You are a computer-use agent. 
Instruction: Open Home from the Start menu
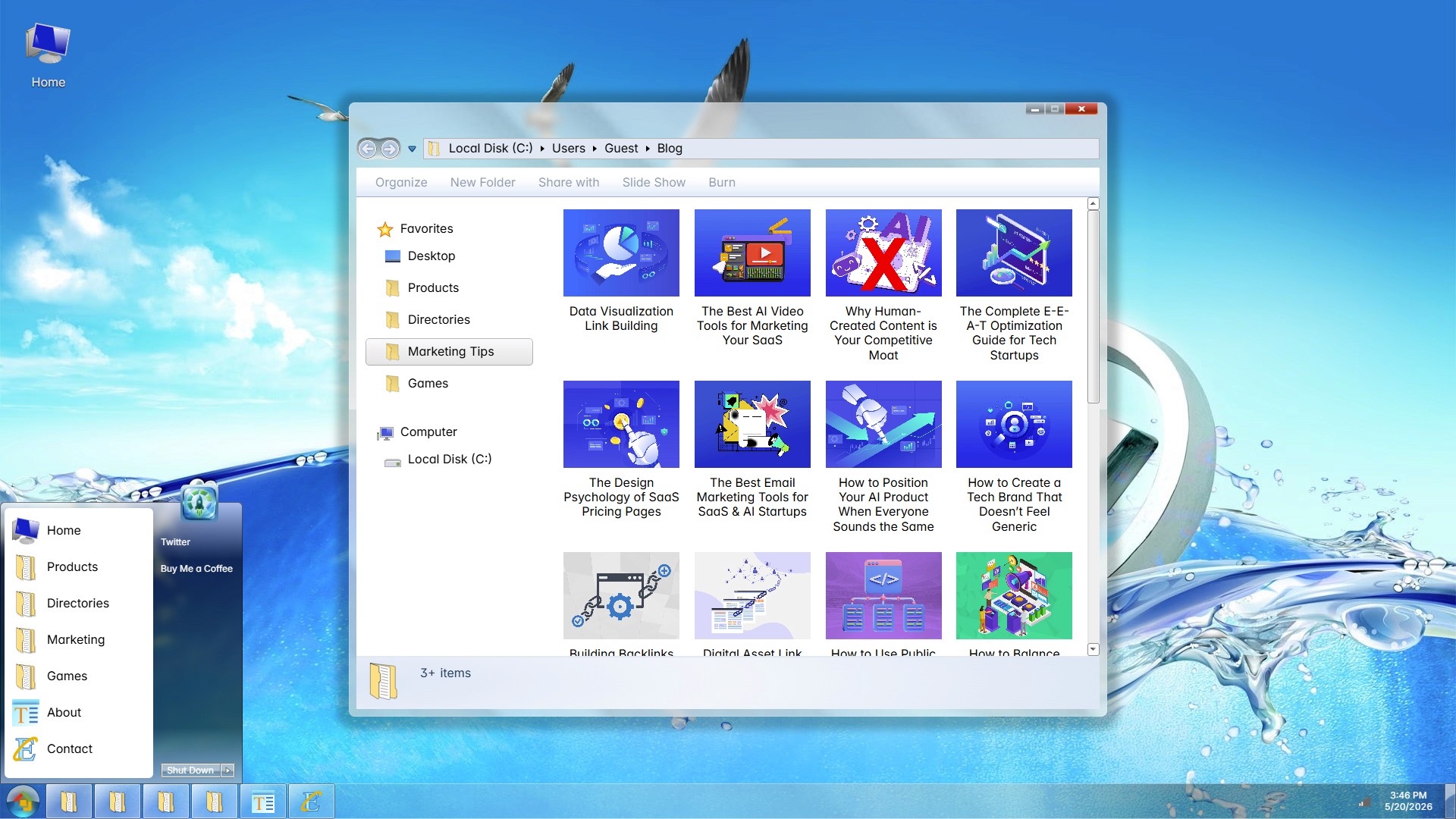coord(79,531)
